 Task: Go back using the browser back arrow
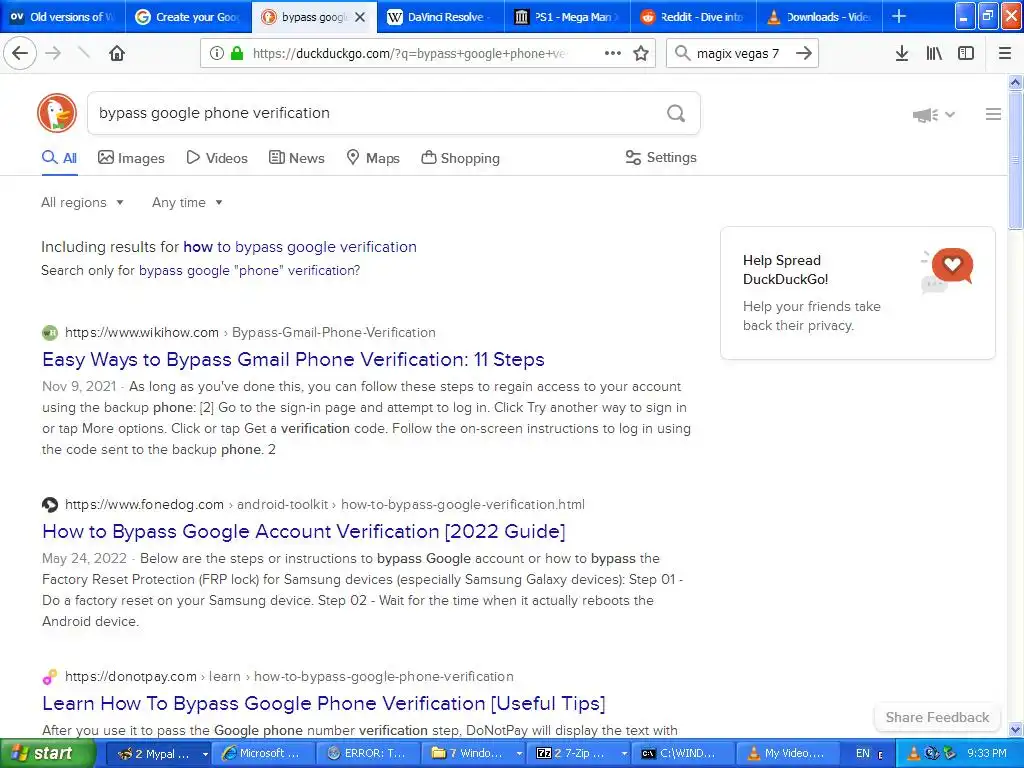pyautogui.click(x=20, y=53)
